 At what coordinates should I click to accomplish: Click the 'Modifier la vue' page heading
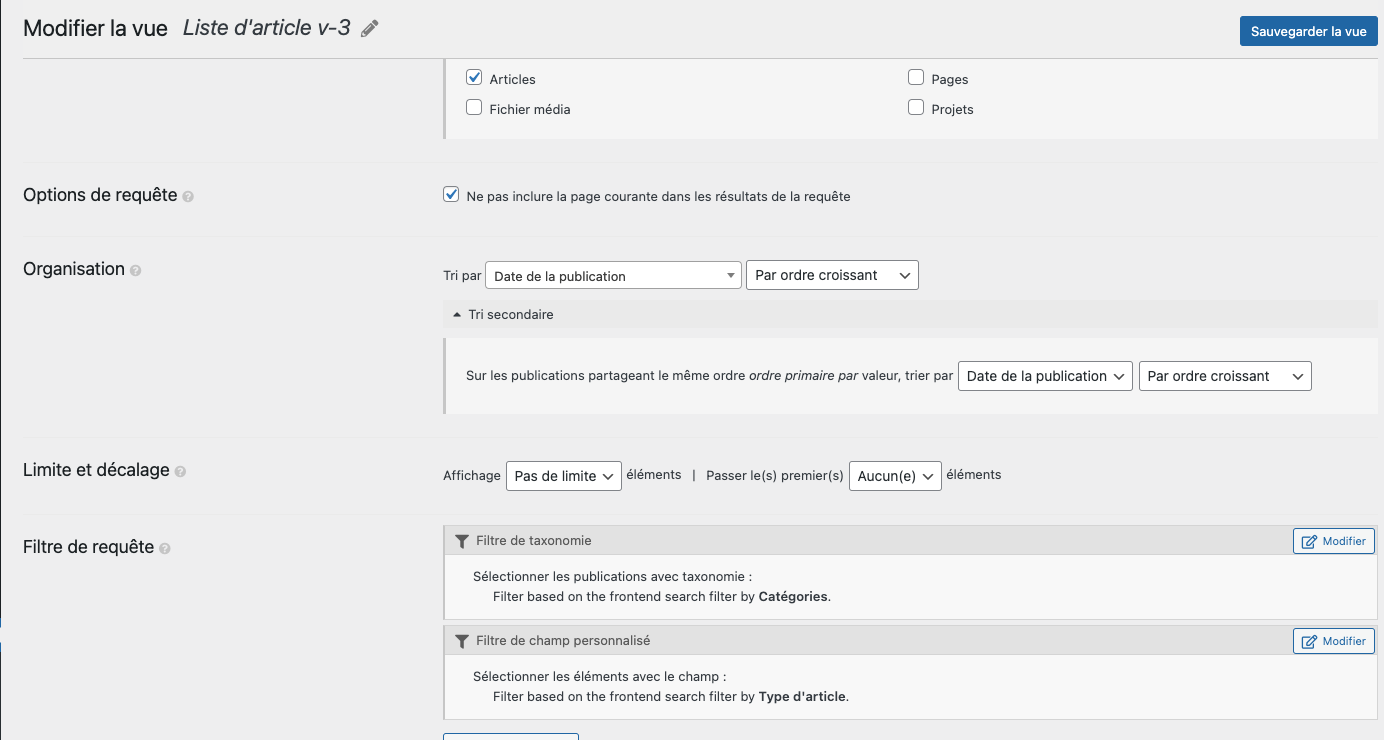pyautogui.click(x=95, y=28)
